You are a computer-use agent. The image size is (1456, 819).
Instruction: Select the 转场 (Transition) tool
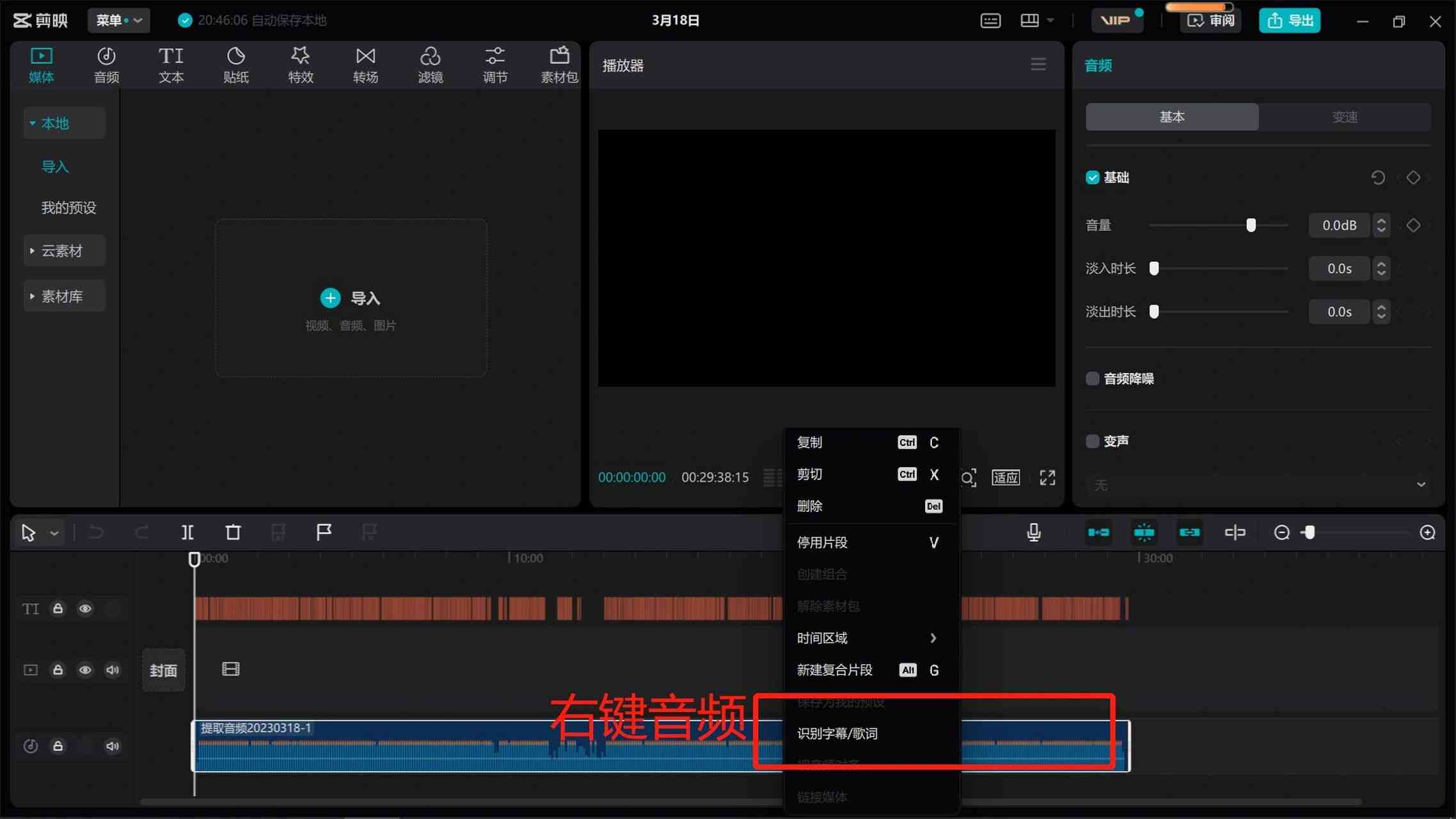365,64
